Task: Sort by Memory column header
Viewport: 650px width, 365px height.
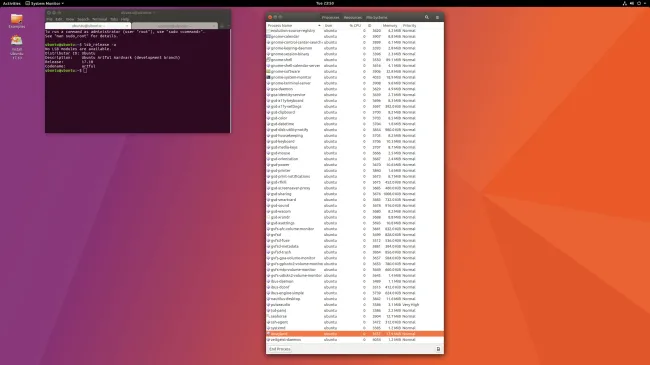Action: 390,26
